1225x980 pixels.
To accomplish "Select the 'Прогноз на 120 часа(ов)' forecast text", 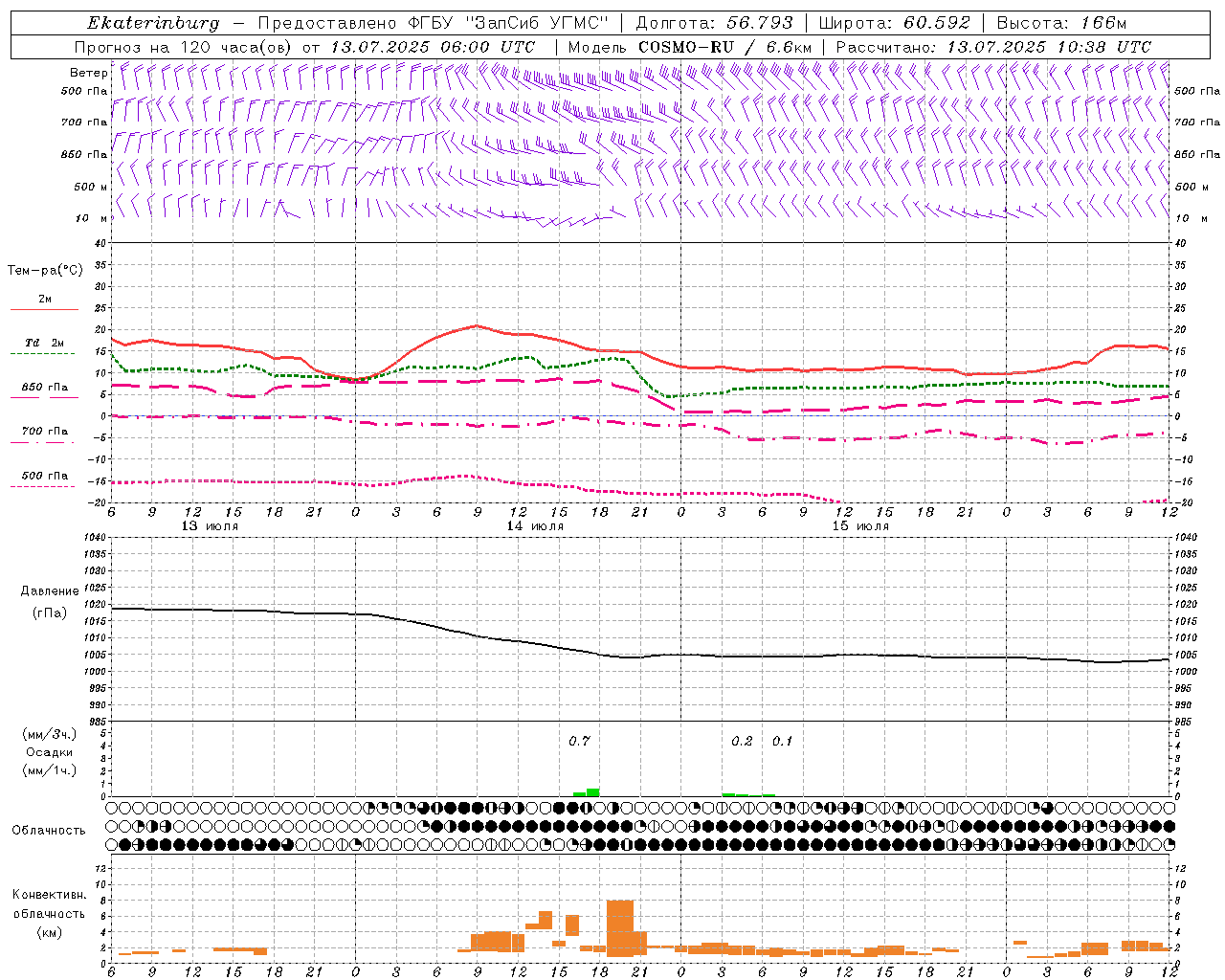I will [184, 47].
